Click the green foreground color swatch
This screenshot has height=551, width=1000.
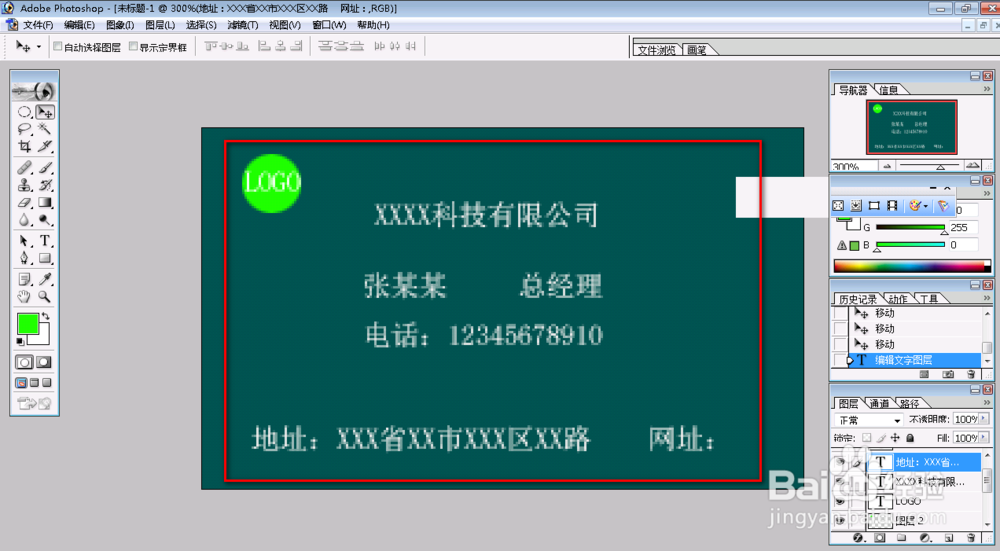click(x=27, y=324)
